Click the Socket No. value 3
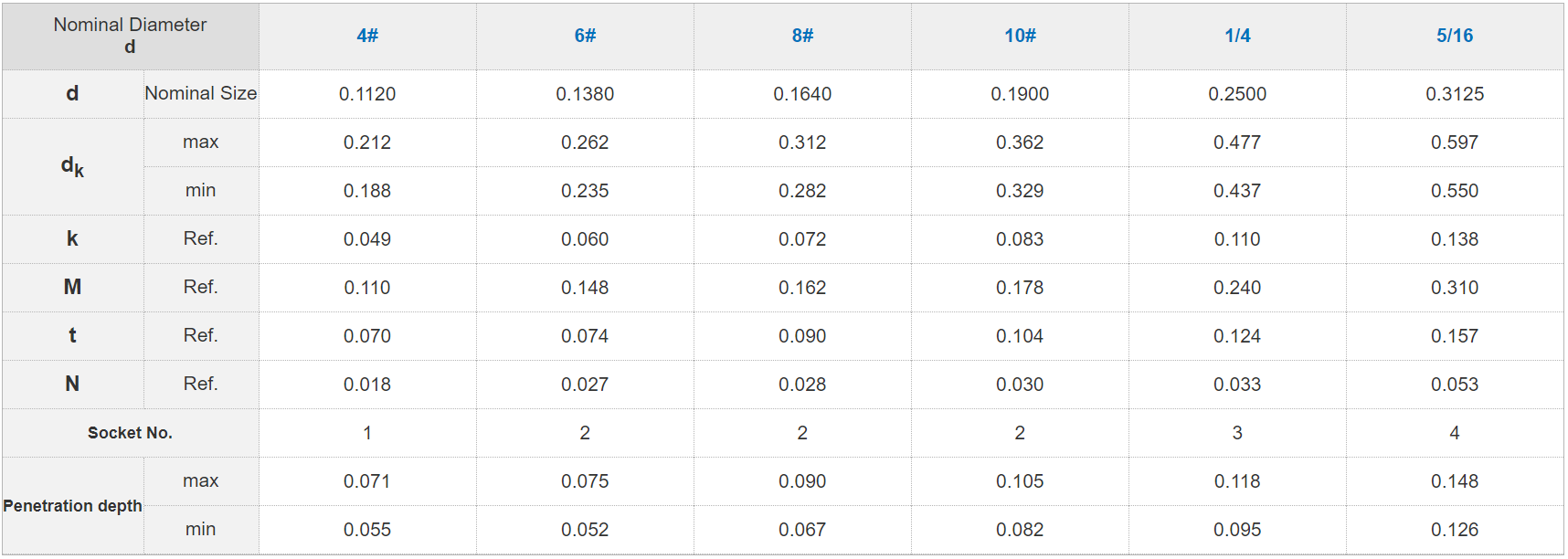Screen dimensions: 1568x559 (1237, 433)
